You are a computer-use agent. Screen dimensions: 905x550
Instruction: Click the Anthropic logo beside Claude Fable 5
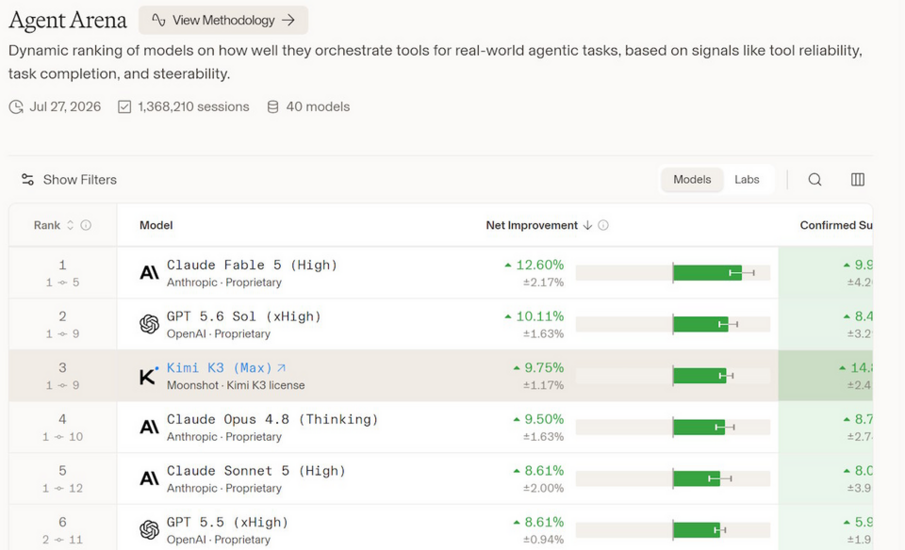(x=149, y=272)
